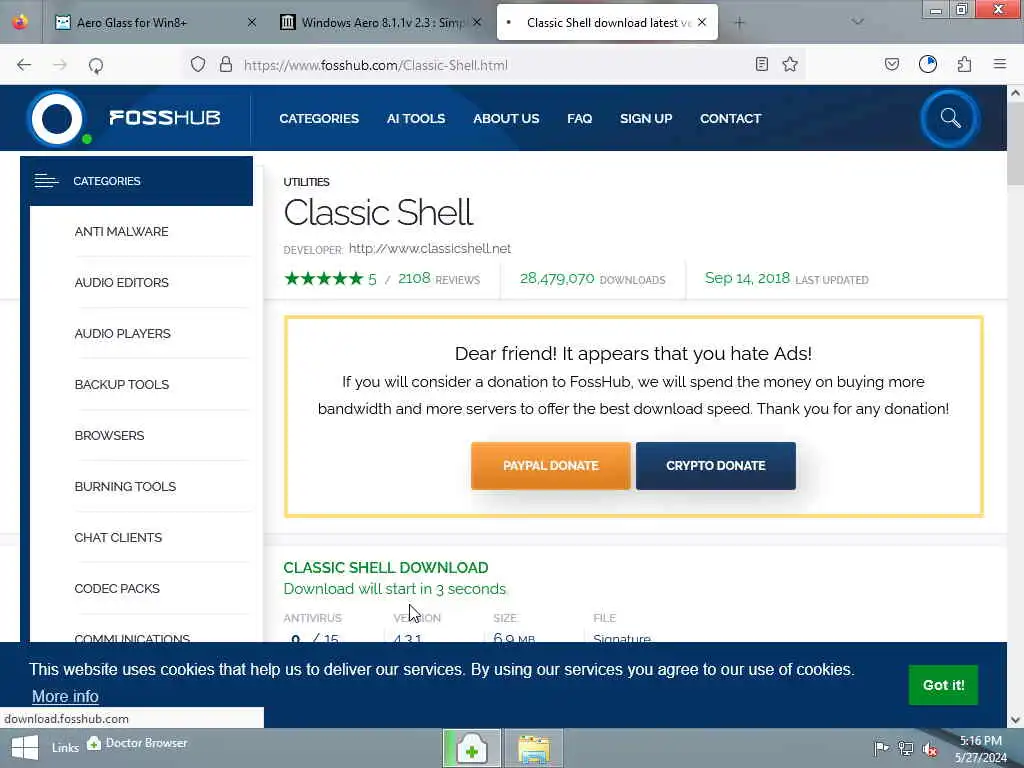The width and height of the screenshot is (1024, 768).
Task: Open the Firefox hamburger menu
Action: click(999, 64)
